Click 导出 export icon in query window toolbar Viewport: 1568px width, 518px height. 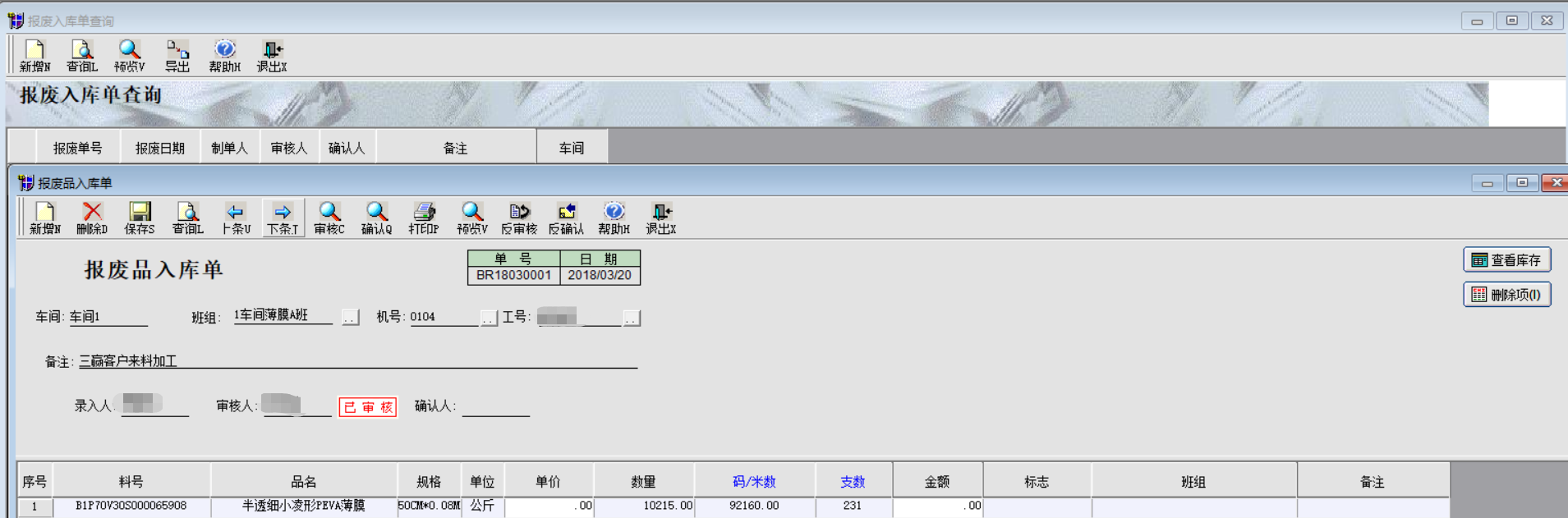(177, 56)
